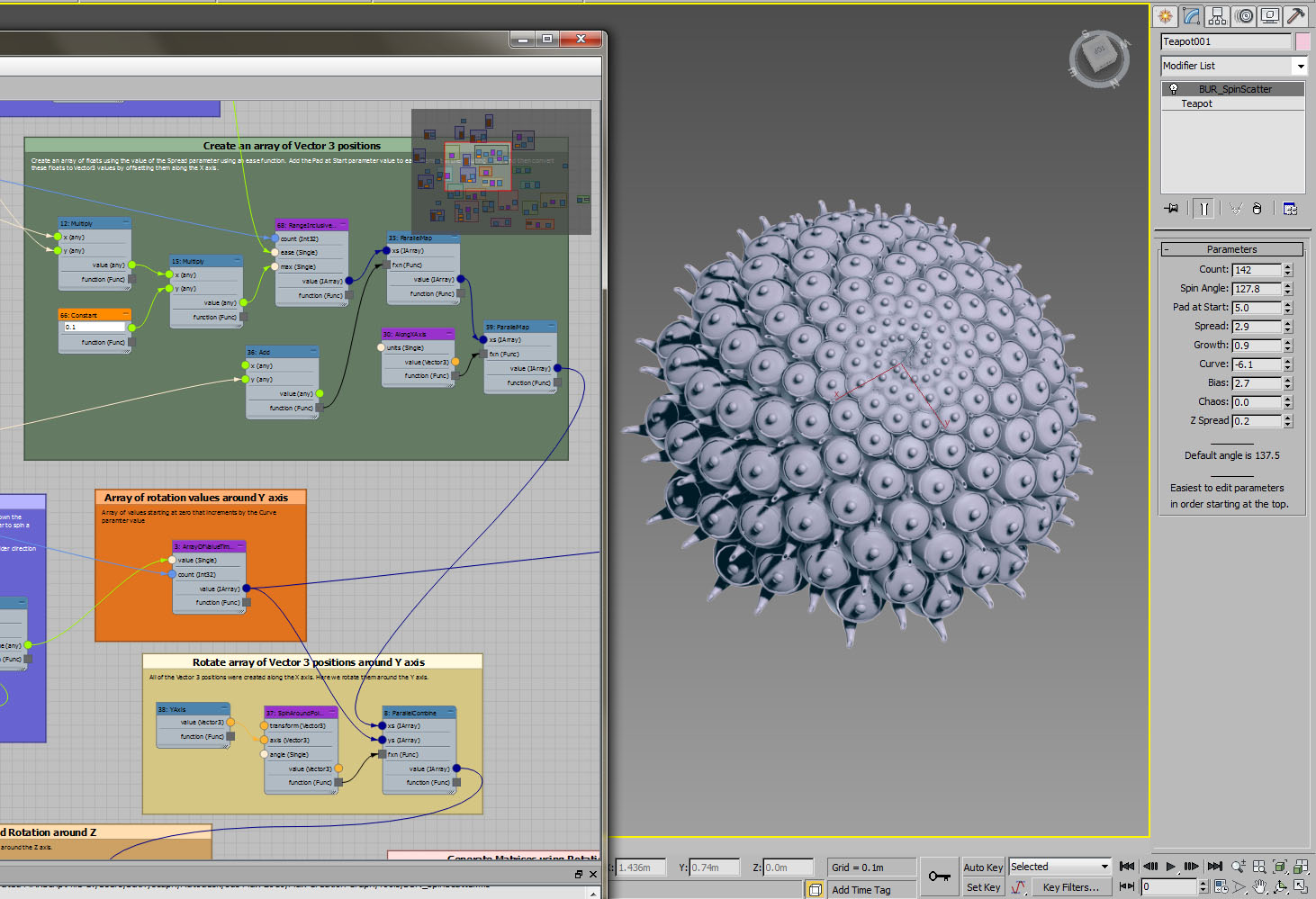
Task: Toggle Isolate Selection icon
Action: (815, 889)
